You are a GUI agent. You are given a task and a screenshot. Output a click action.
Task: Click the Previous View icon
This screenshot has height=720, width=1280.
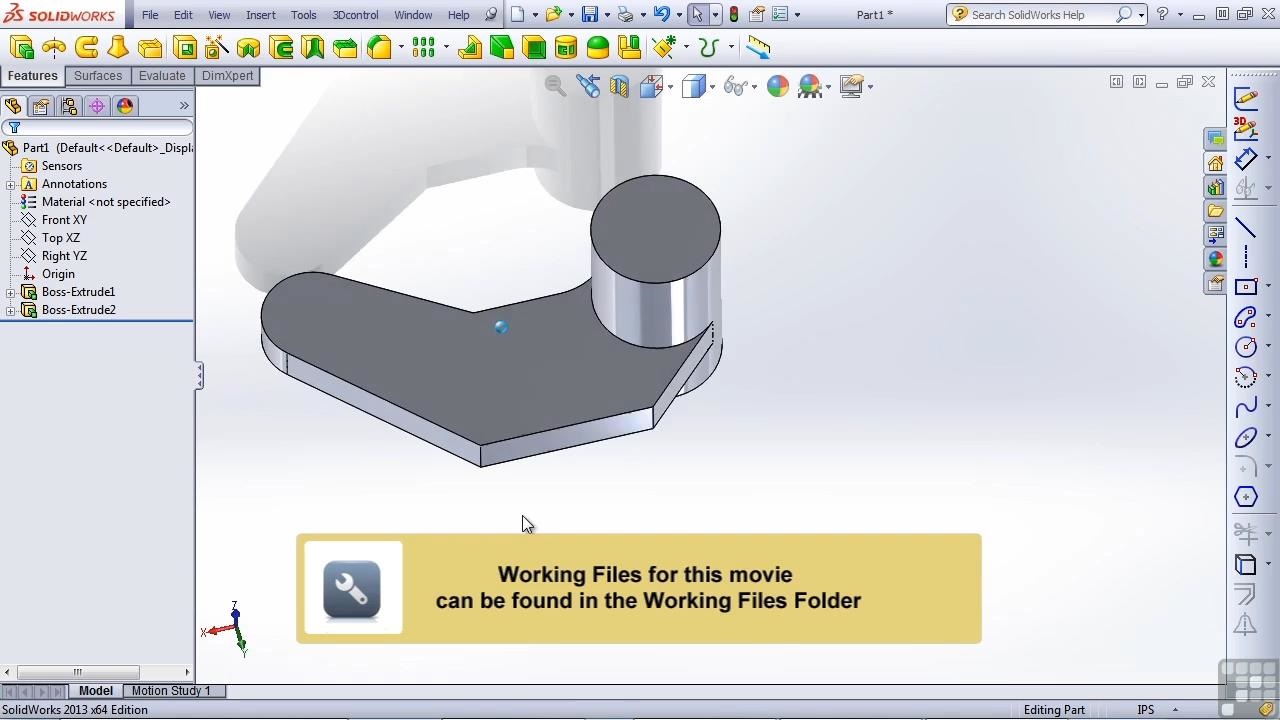[x=588, y=86]
